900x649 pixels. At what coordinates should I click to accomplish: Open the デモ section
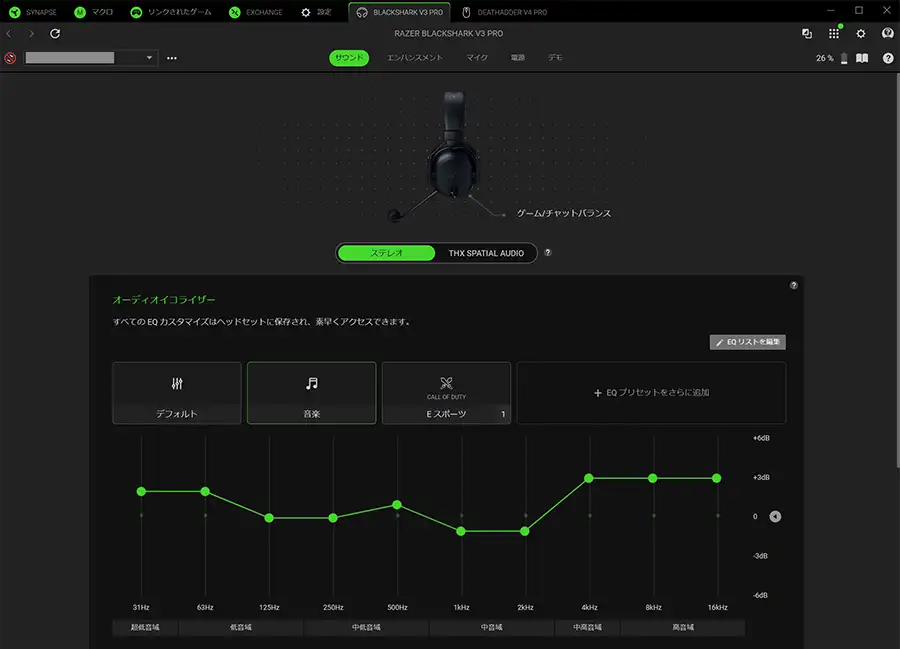click(x=555, y=58)
